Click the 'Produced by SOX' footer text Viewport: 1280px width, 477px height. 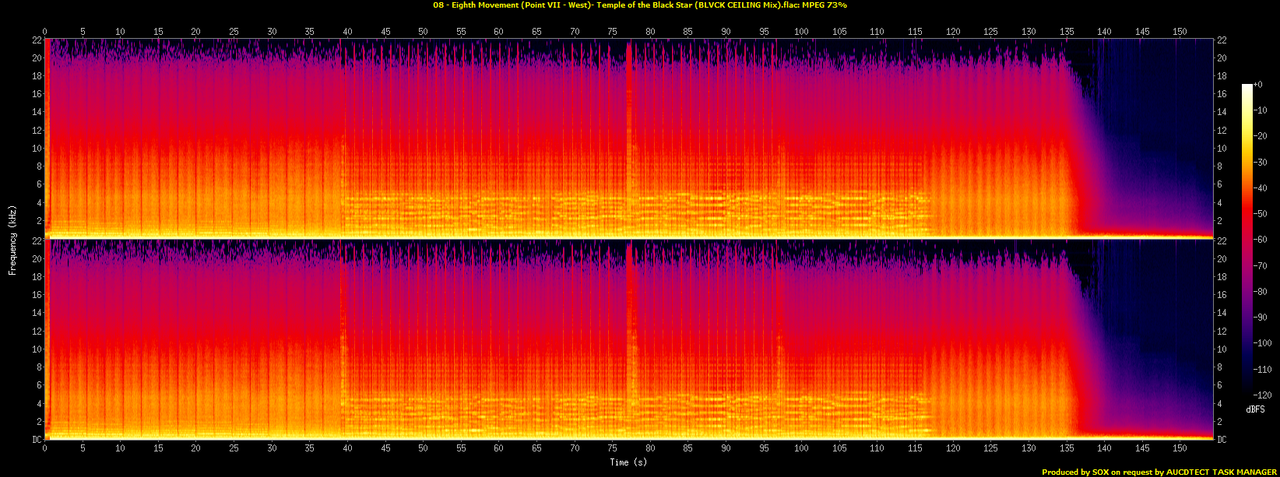coord(1159,472)
